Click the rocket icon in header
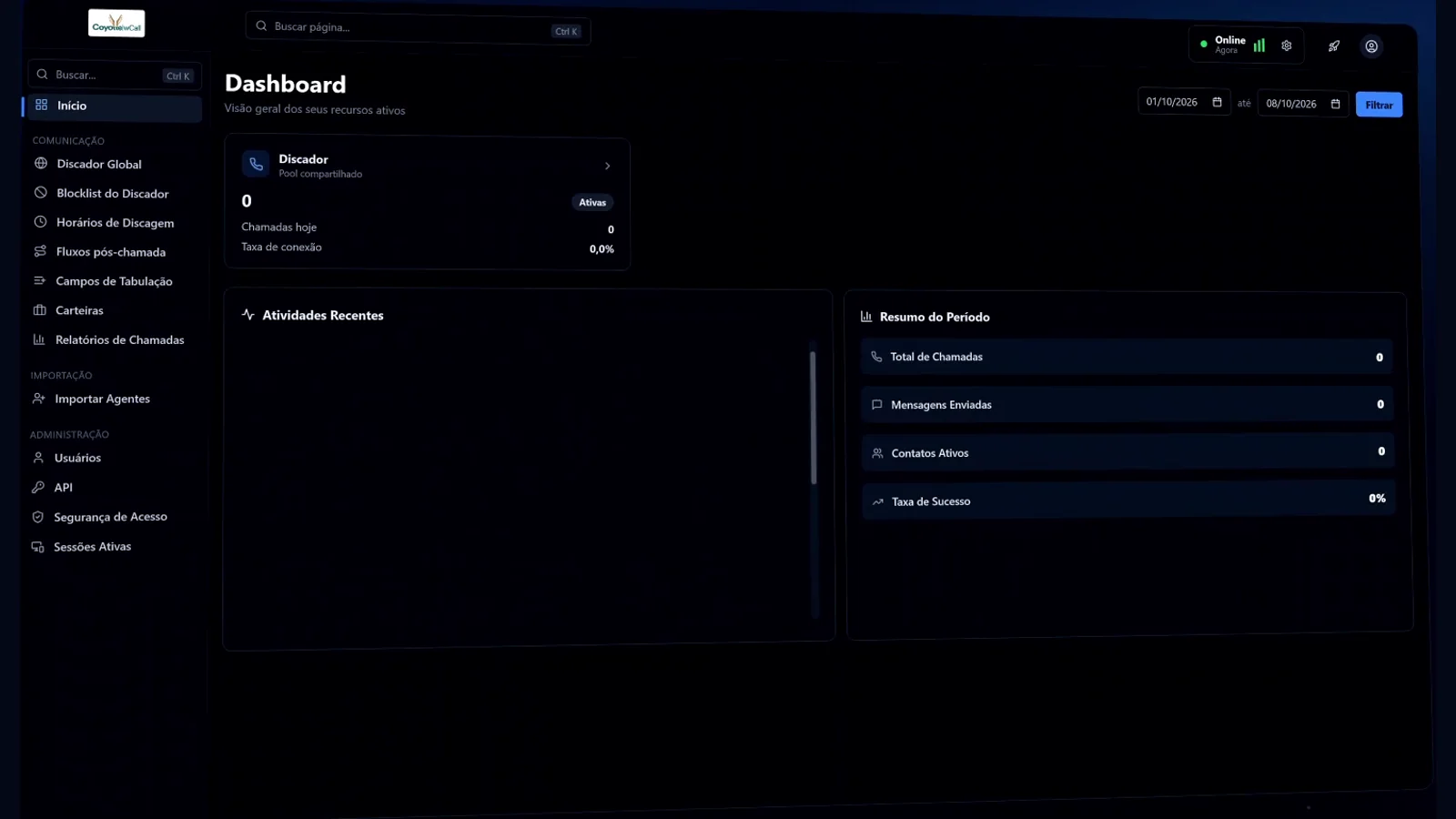This screenshot has height=819, width=1456. [1334, 46]
